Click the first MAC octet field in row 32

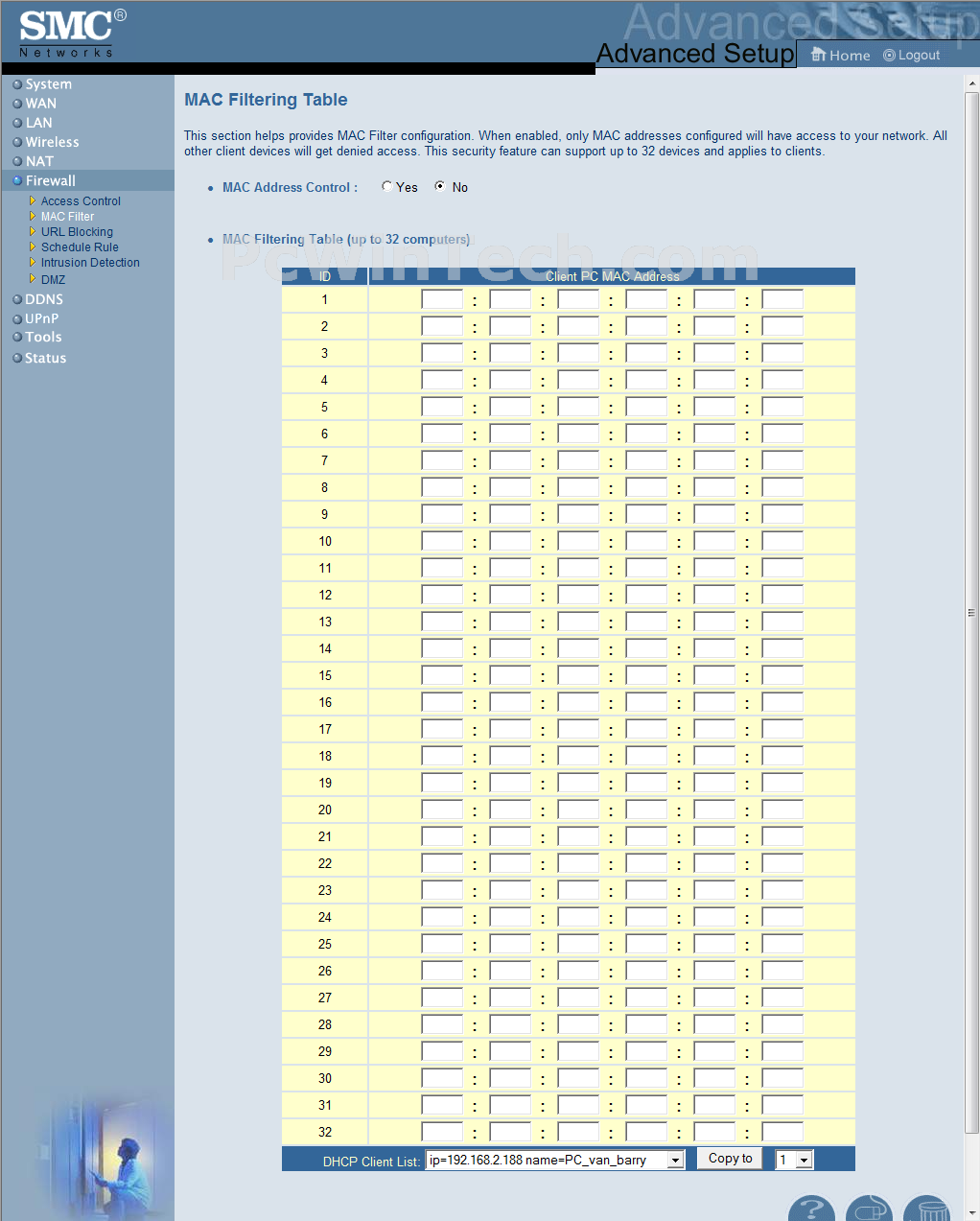pos(442,1132)
